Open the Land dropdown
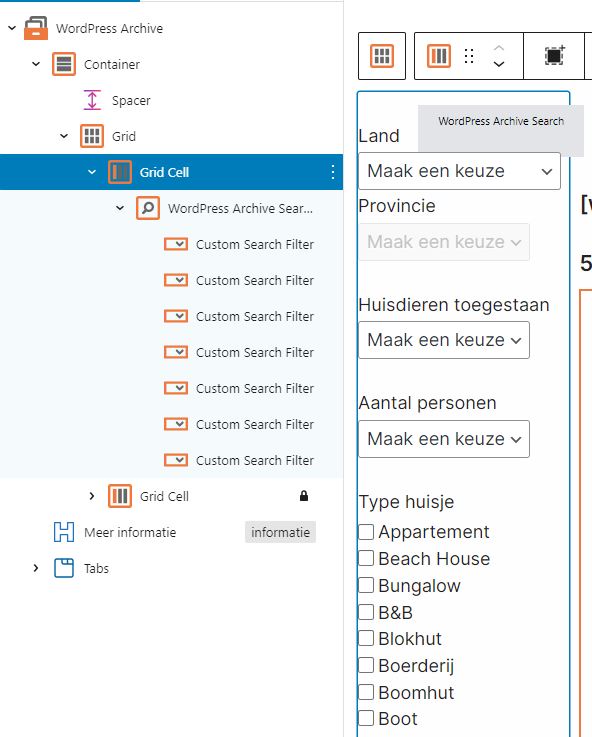 coord(460,171)
